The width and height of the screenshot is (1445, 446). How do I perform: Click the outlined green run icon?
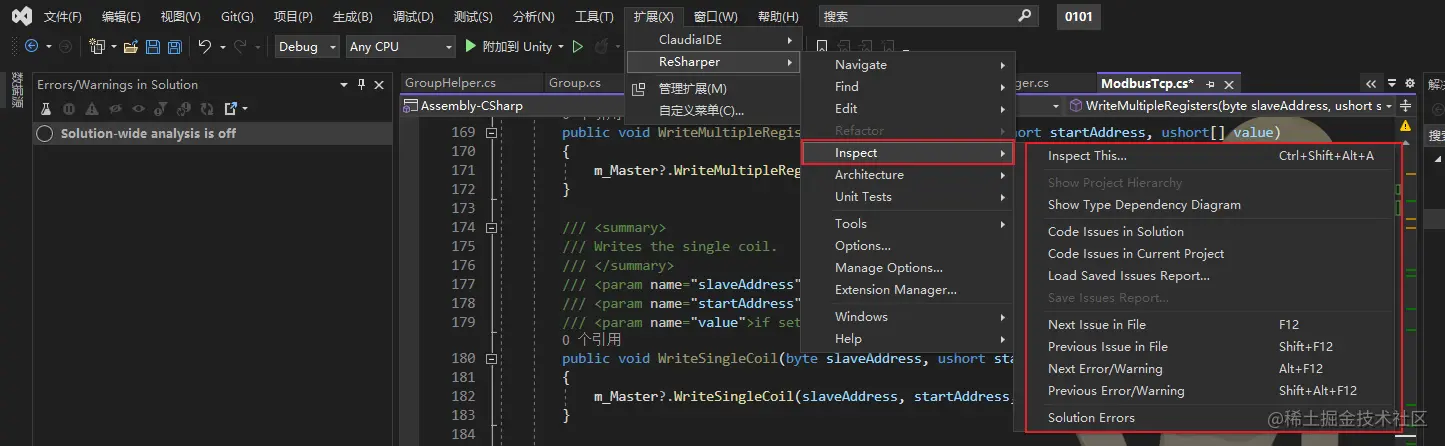click(577, 46)
